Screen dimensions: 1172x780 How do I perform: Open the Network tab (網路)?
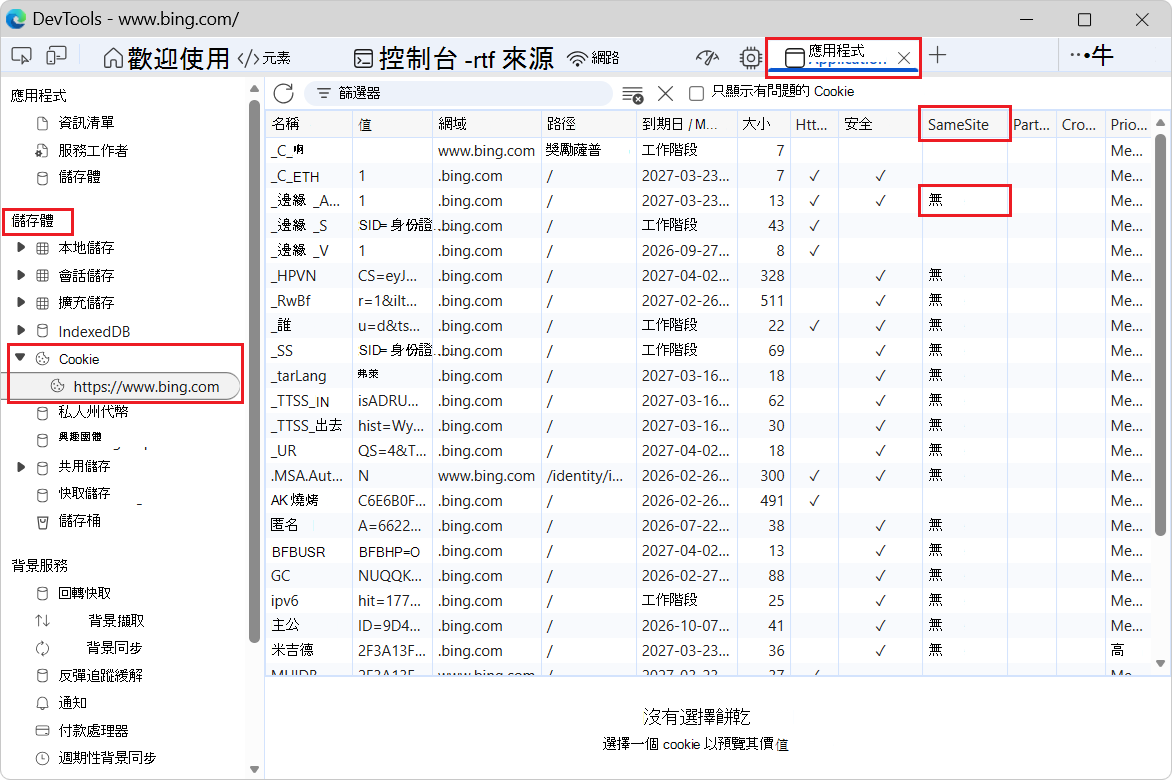pyautogui.click(x=593, y=58)
